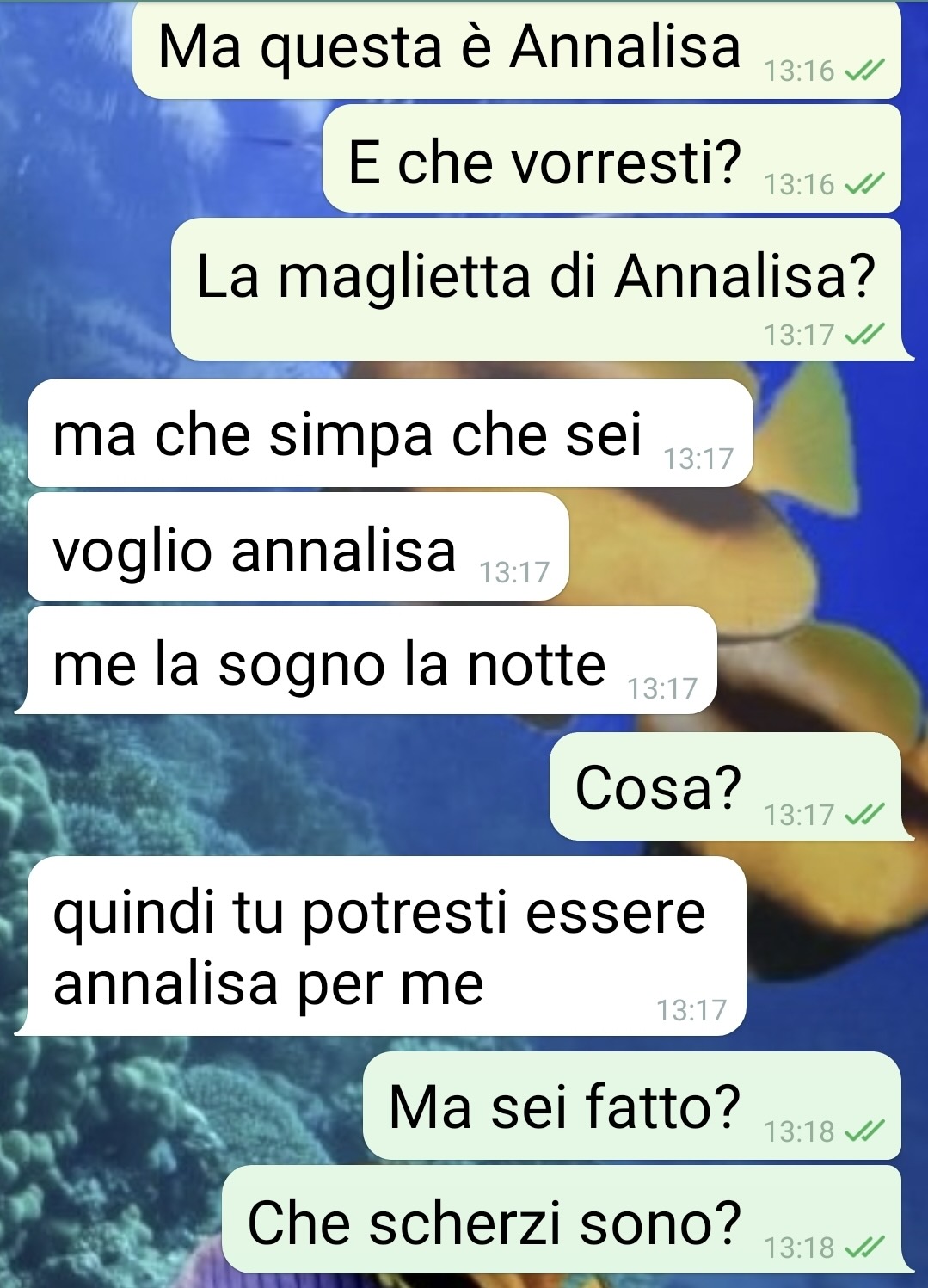Tap 'La maglietta di Annalisa?' bubble
This screenshot has width=928, height=1288.
pyautogui.click(x=536, y=289)
